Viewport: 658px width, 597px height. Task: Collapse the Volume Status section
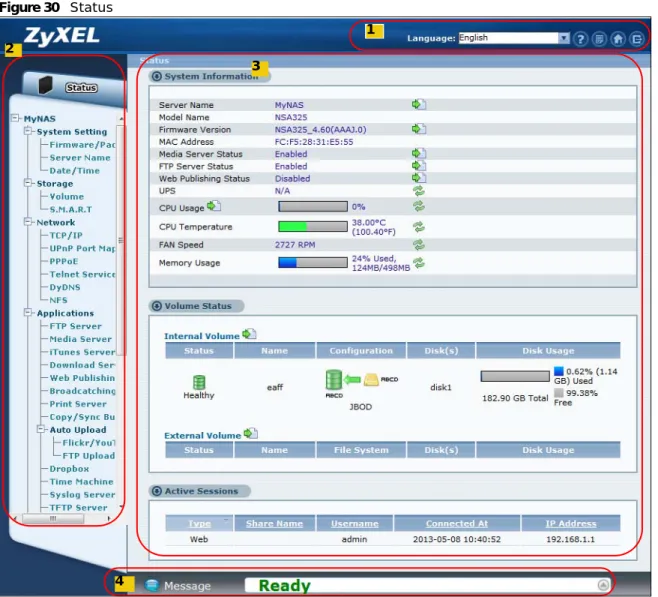[157, 306]
